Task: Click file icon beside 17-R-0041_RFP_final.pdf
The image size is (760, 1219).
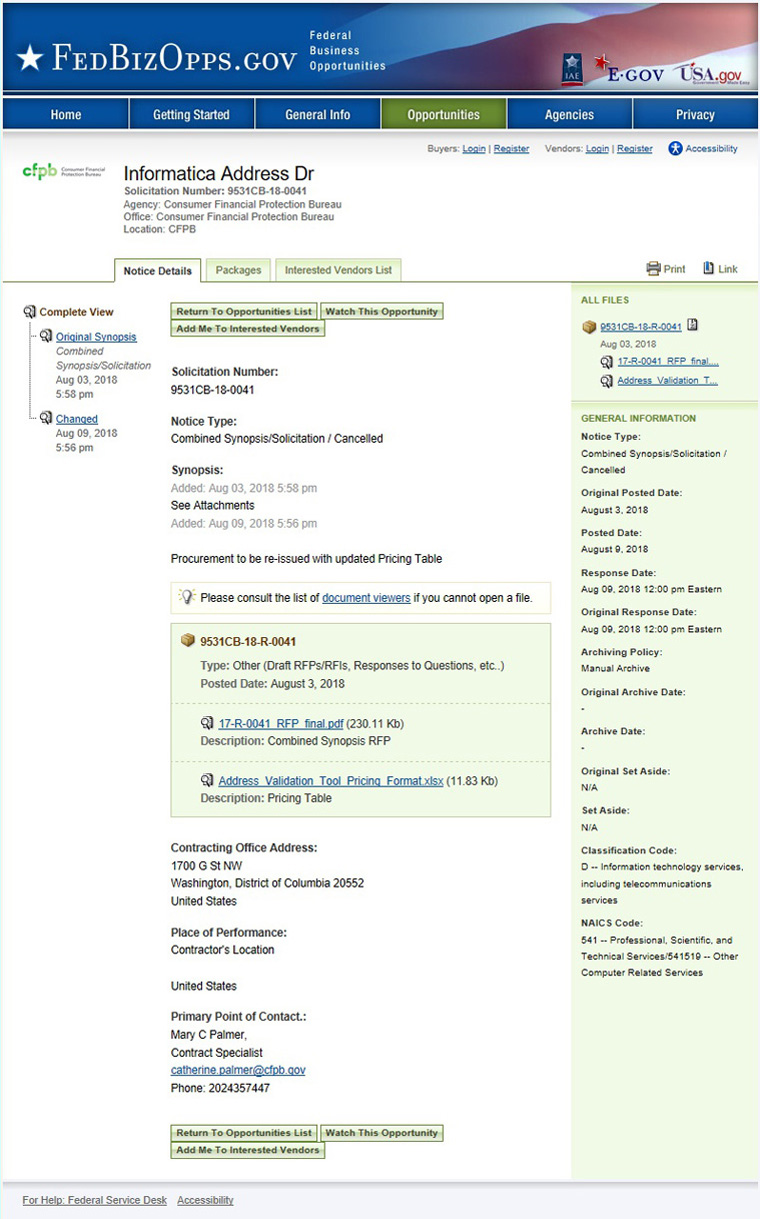Action: click(207, 723)
